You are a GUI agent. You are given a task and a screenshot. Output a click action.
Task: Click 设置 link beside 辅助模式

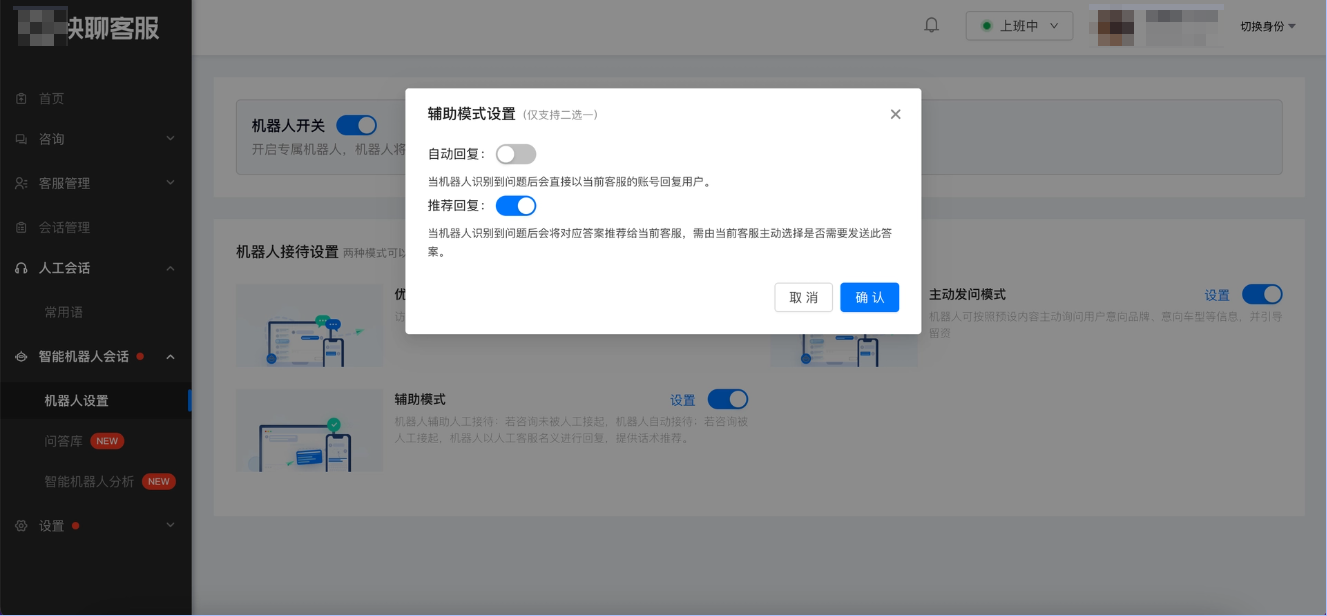coord(685,399)
